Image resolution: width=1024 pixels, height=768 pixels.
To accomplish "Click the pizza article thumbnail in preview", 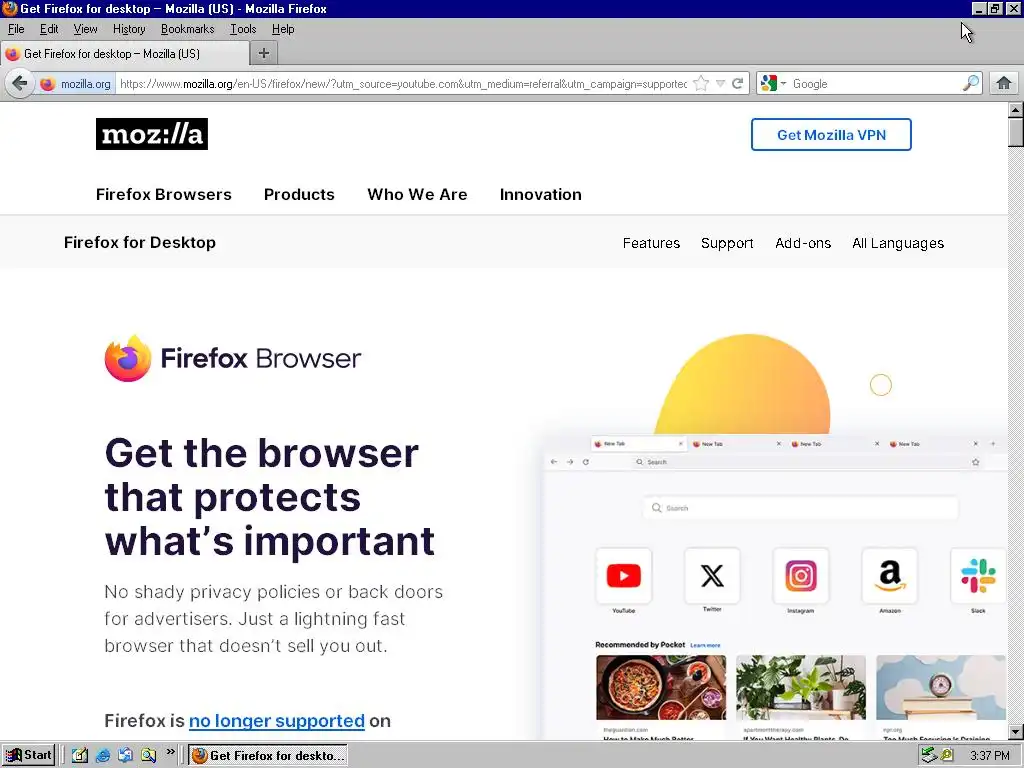I will pos(661,687).
